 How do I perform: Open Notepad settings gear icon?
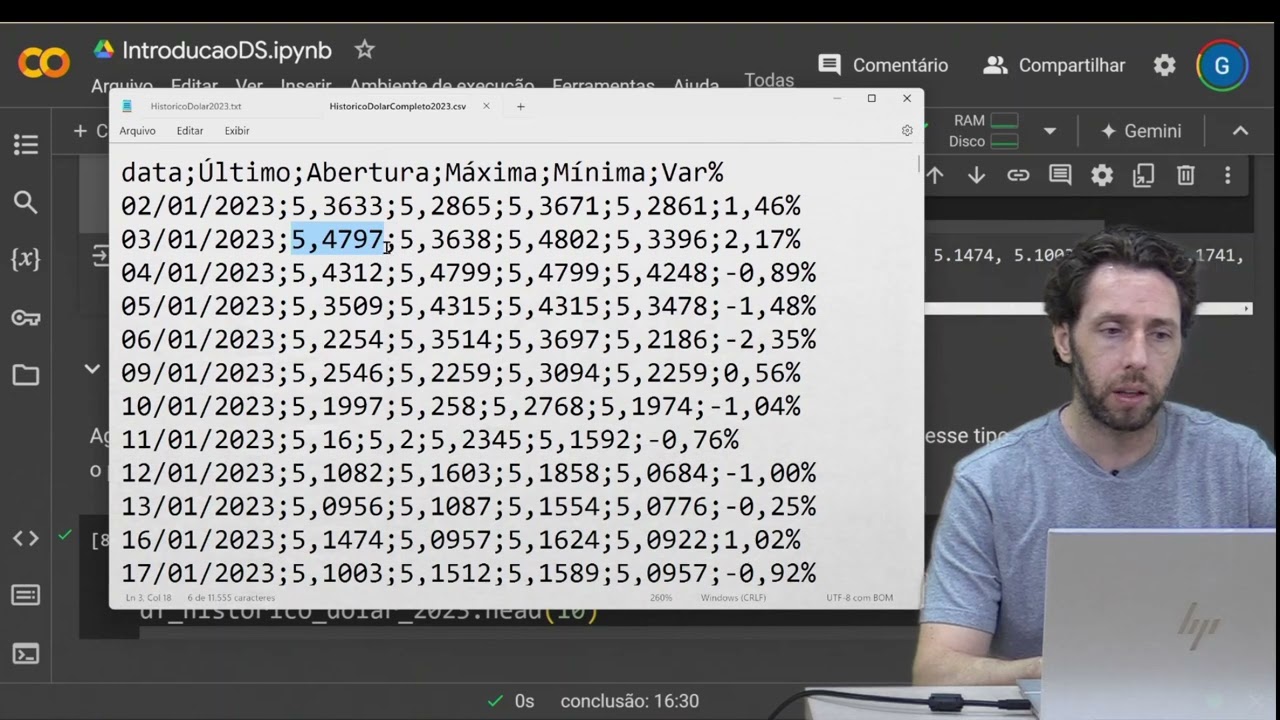pos(907,131)
